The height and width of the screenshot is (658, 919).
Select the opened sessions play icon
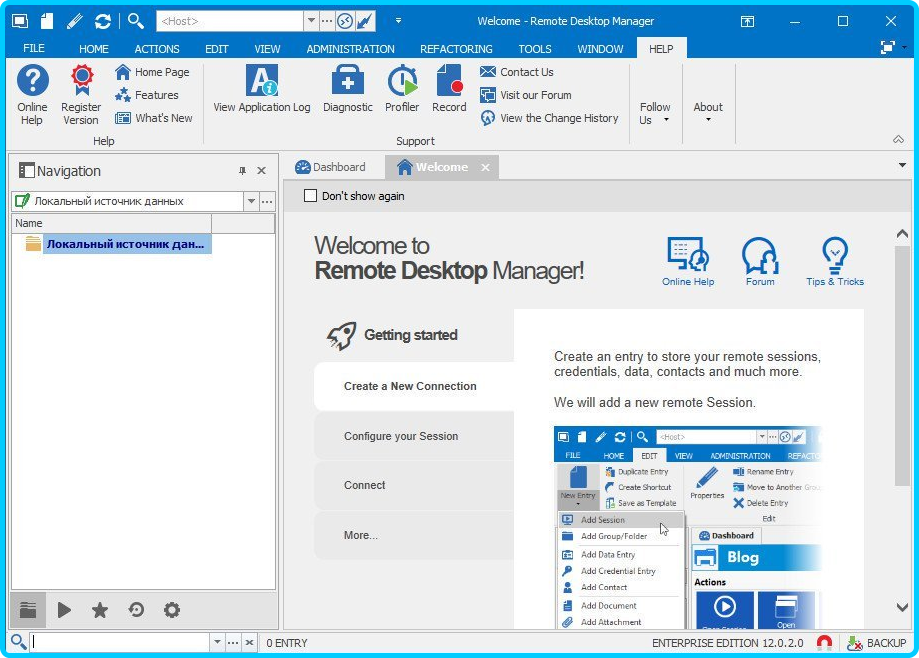pyautogui.click(x=64, y=610)
